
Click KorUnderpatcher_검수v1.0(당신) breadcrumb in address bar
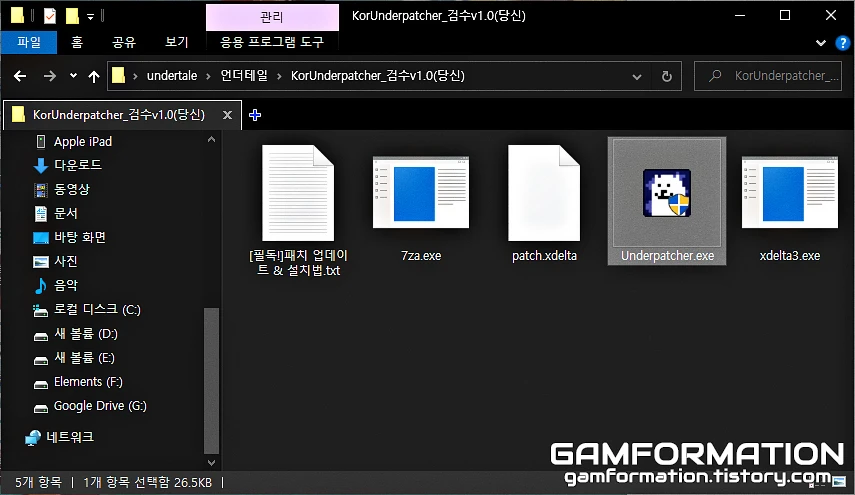click(377, 76)
